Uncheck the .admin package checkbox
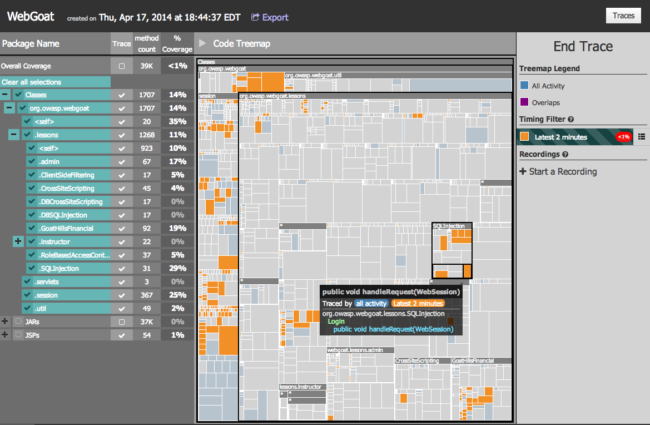 [x=32, y=161]
